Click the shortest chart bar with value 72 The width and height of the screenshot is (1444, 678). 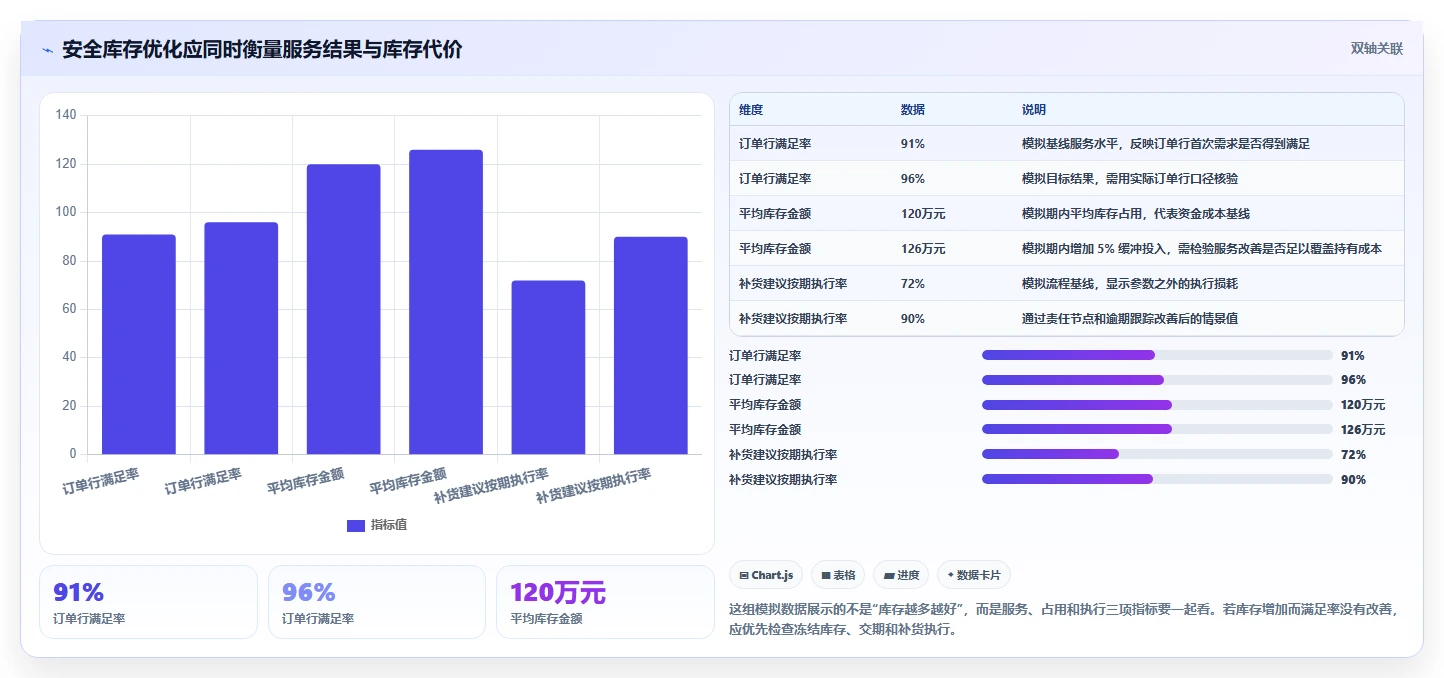coord(548,367)
